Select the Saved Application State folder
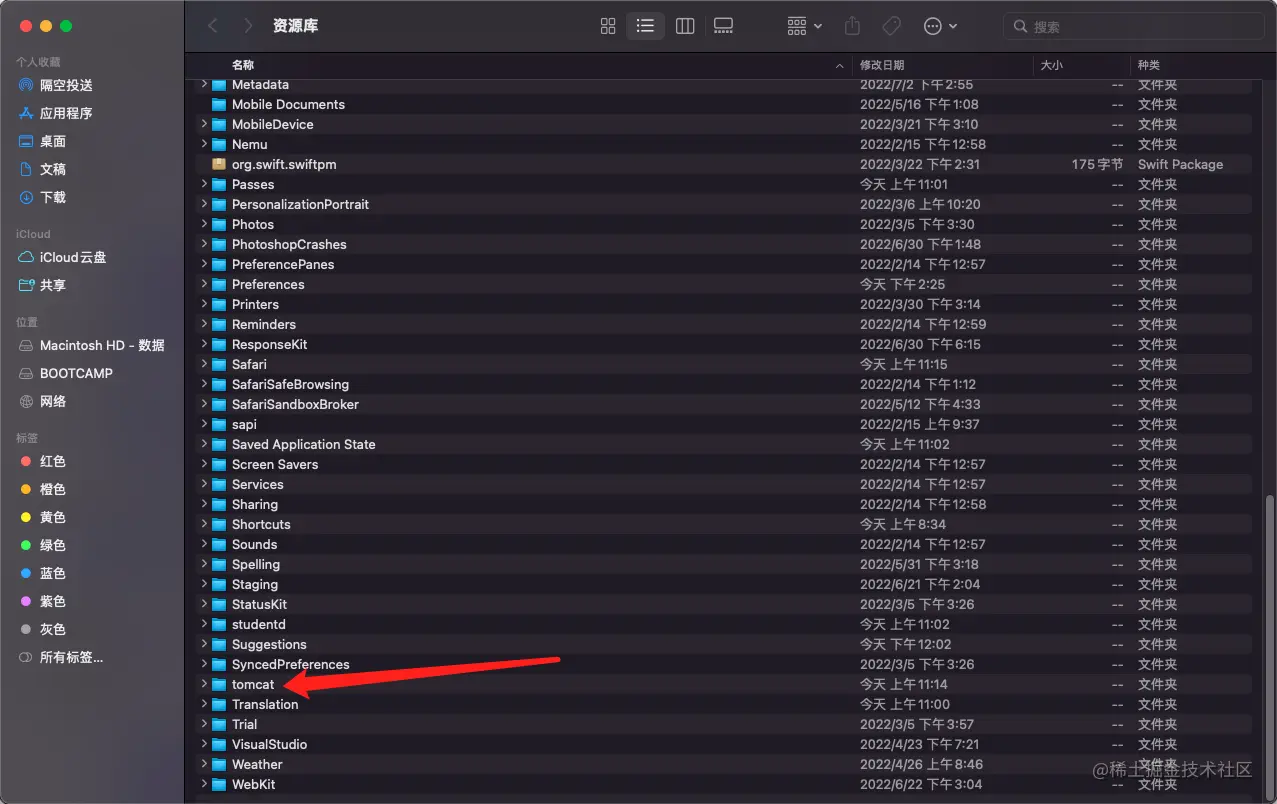Image resolution: width=1277 pixels, height=804 pixels. point(724,444)
